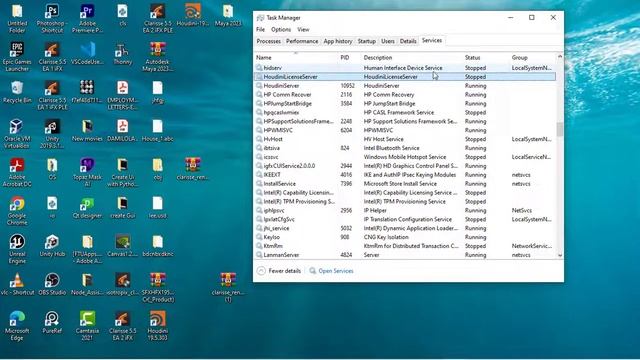Click the scrollbar down arrow in services list
The height and width of the screenshot is (360, 640).
[x=560, y=255]
